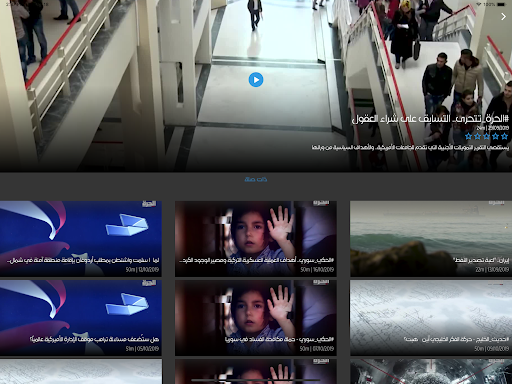Click the middle rating star
The width and height of the screenshot is (512, 384).
pos(486,136)
